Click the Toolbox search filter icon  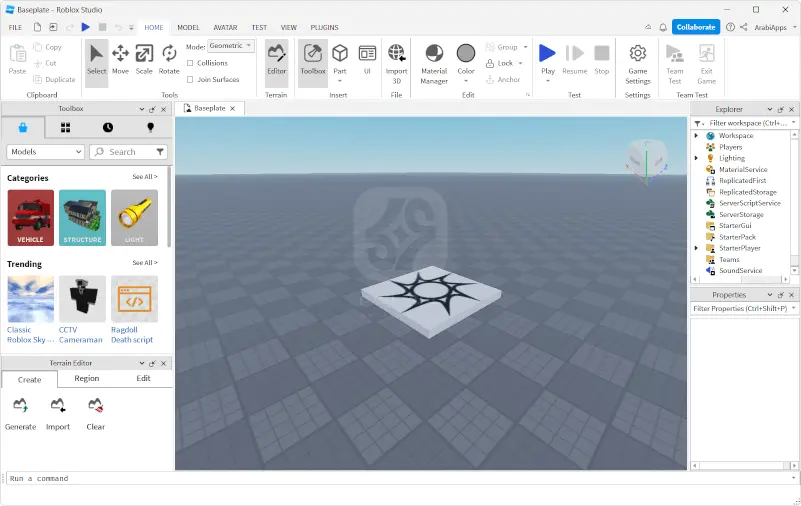pyautogui.click(x=160, y=152)
